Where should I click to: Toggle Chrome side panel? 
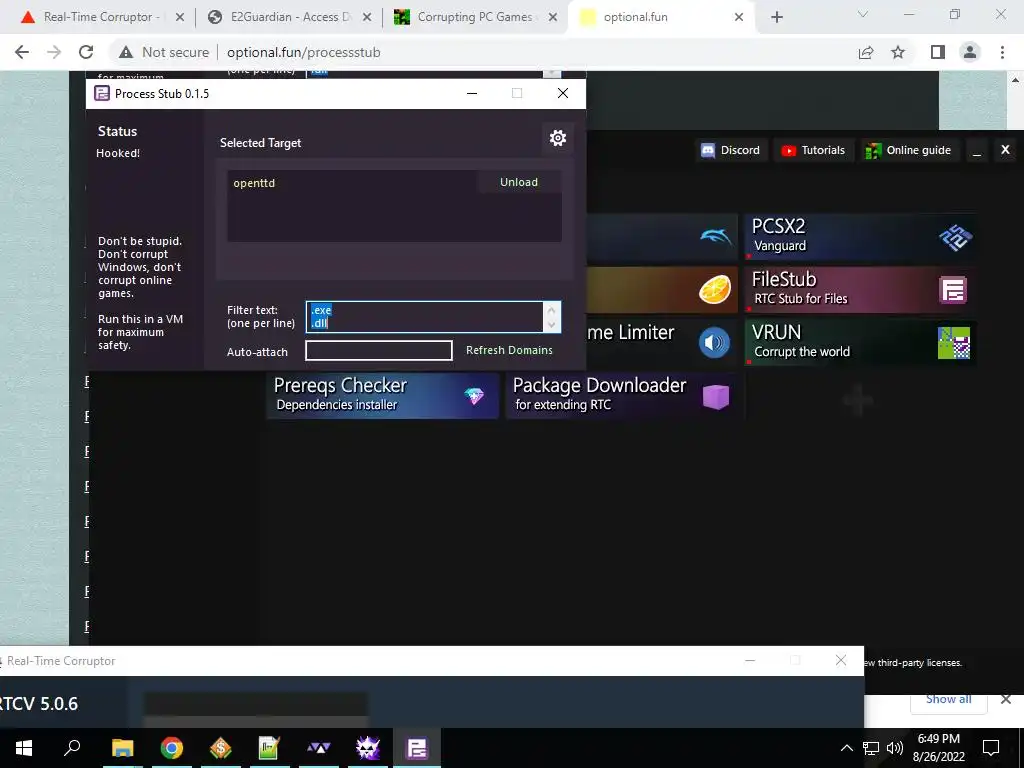938,52
